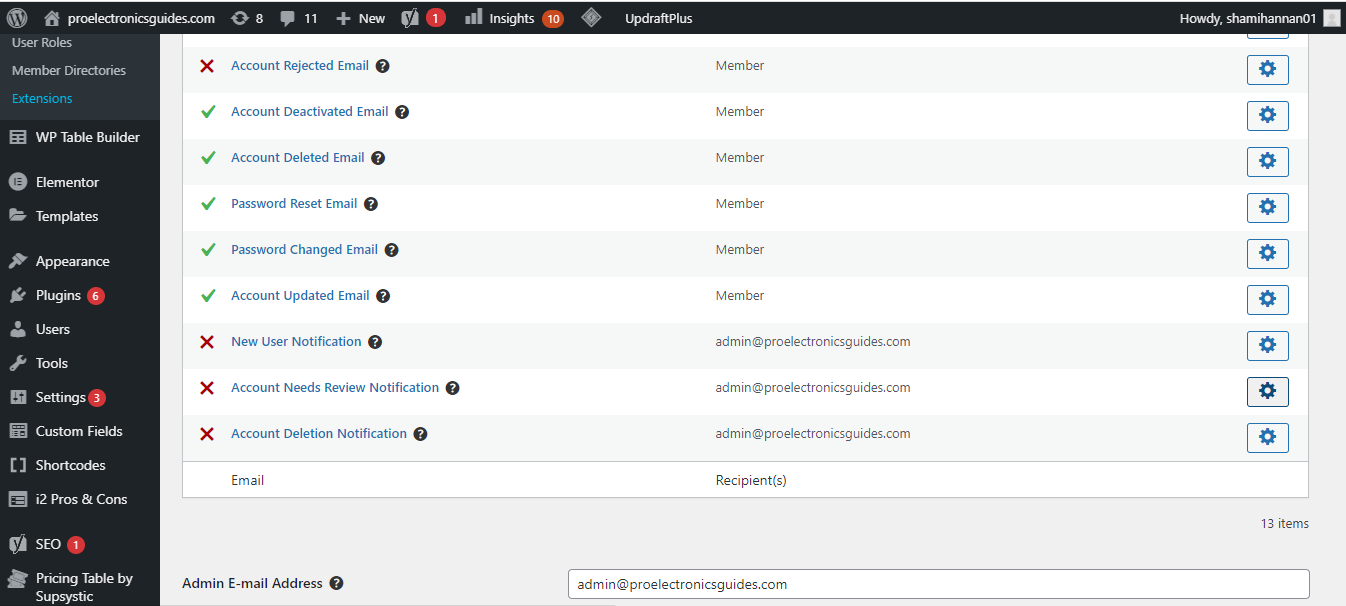
Task: Open the Account Deleted Email link
Action: (x=298, y=158)
